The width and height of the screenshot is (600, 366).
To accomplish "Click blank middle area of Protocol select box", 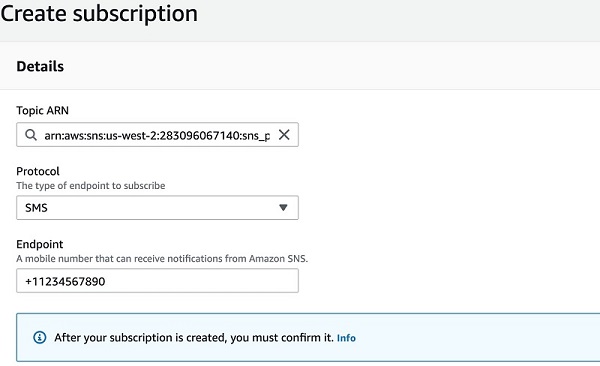I will pyautogui.click(x=161, y=208).
